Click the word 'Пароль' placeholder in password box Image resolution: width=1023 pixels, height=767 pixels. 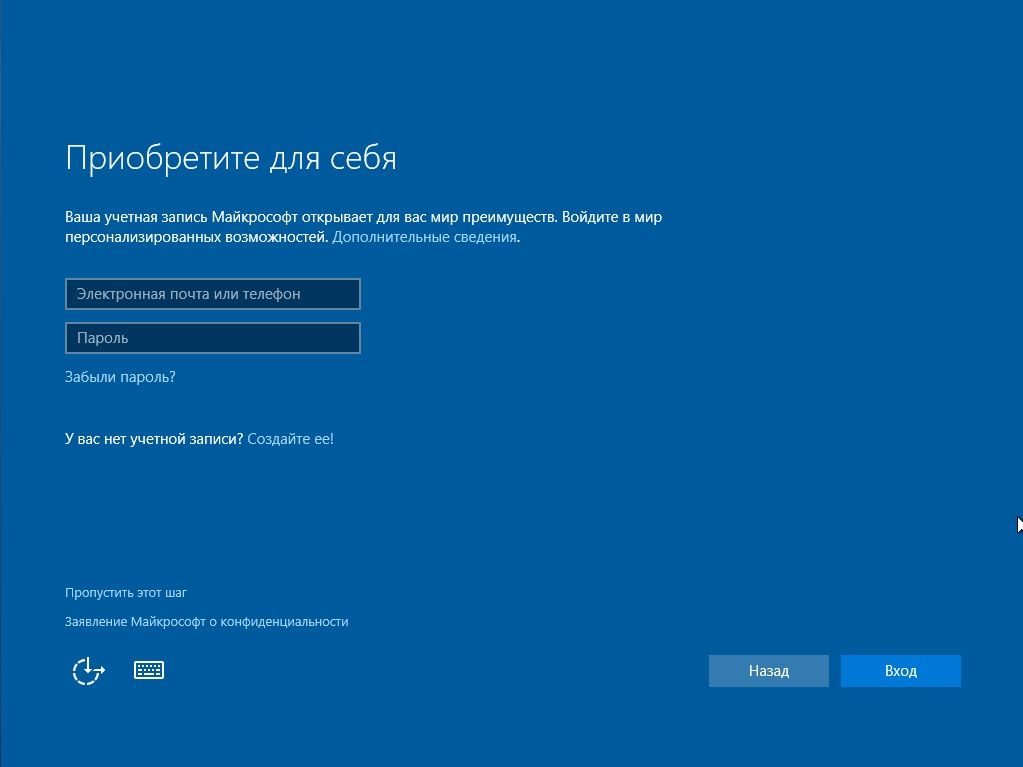point(103,338)
